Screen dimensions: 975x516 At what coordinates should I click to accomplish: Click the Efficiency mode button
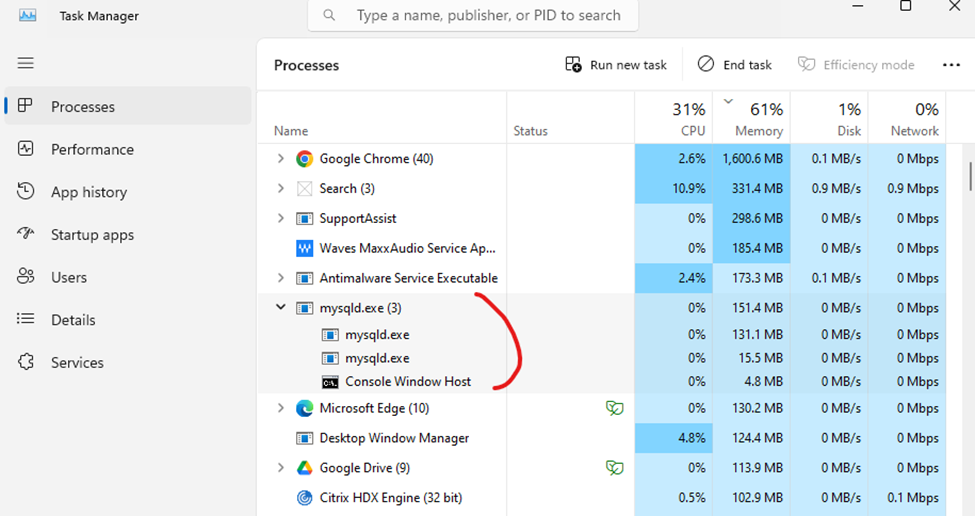tap(856, 65)
